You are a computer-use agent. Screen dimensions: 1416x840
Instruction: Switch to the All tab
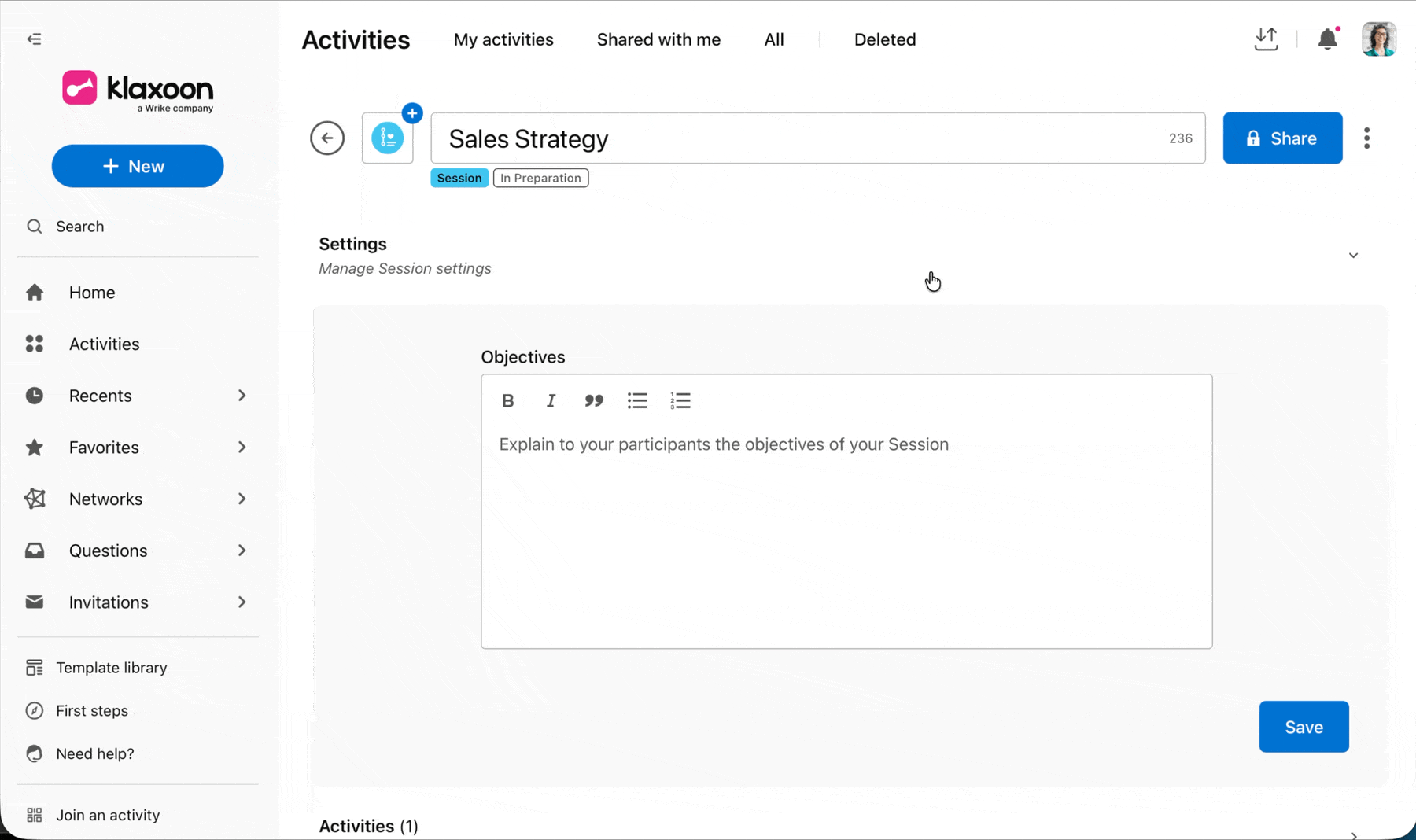pos(774,39)
